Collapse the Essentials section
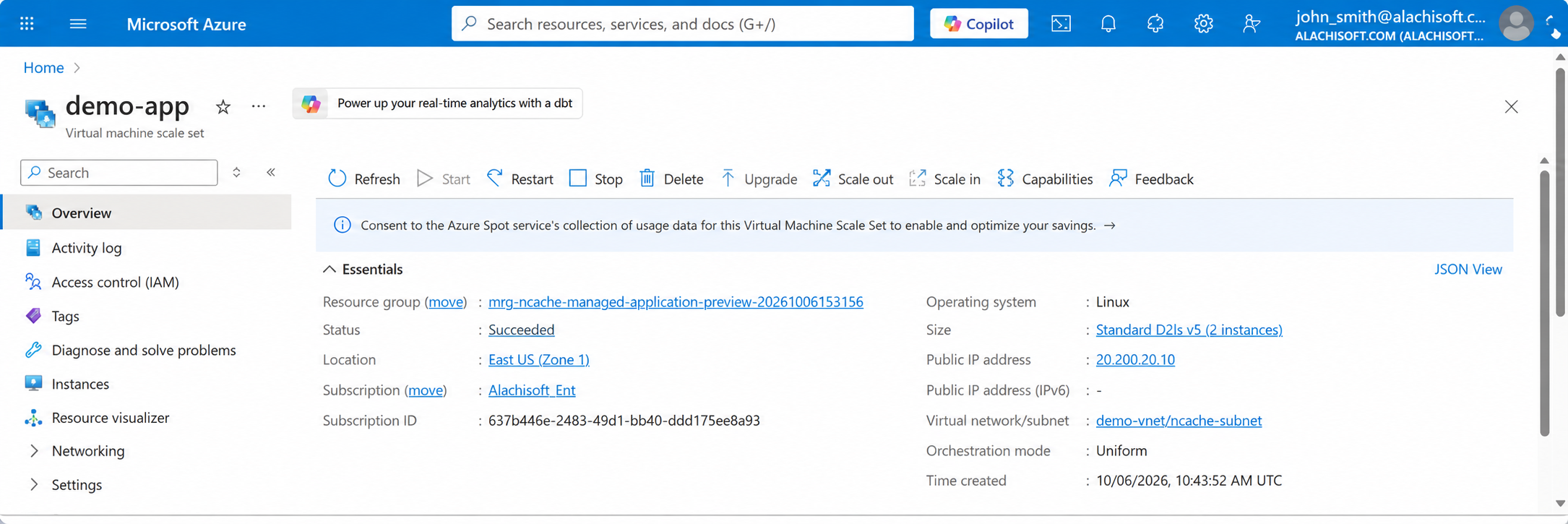 coord(329,270)
